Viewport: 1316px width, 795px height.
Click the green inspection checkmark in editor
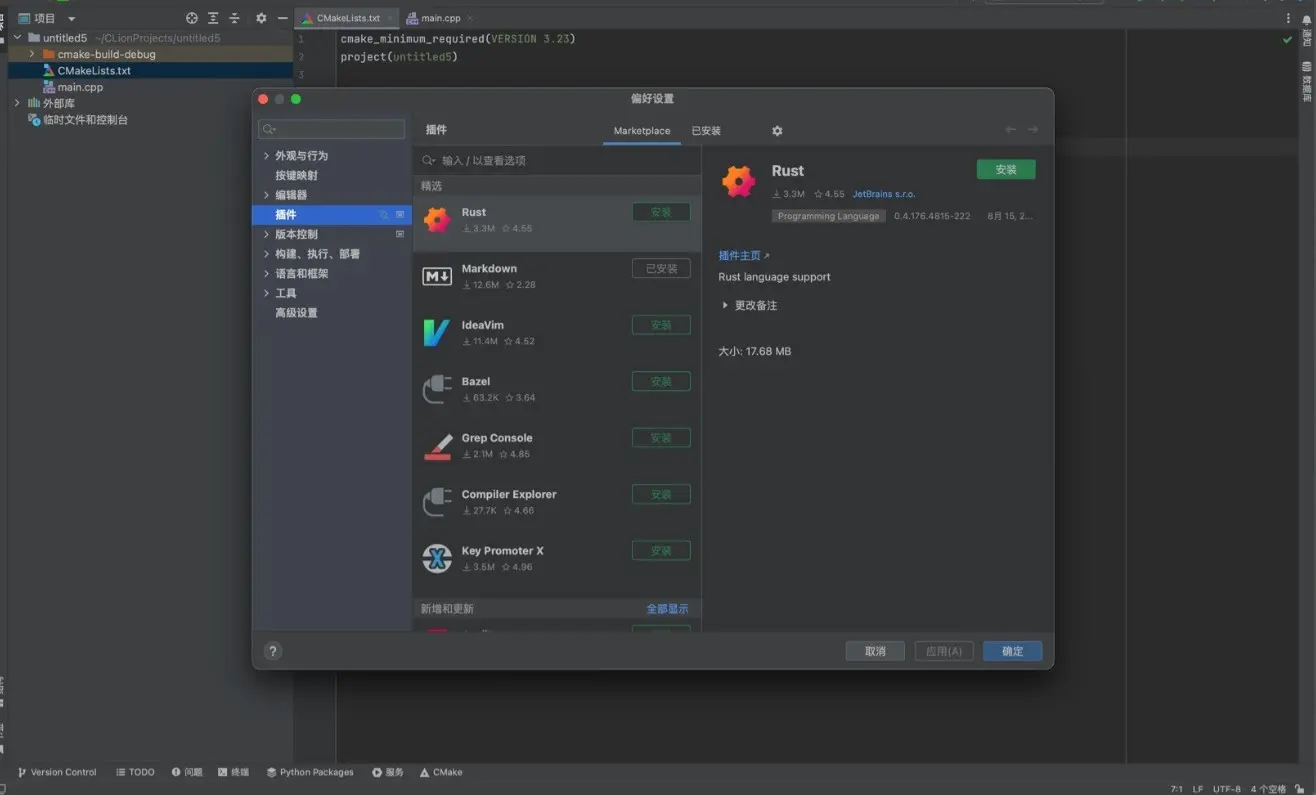[x=1287, y=40]
